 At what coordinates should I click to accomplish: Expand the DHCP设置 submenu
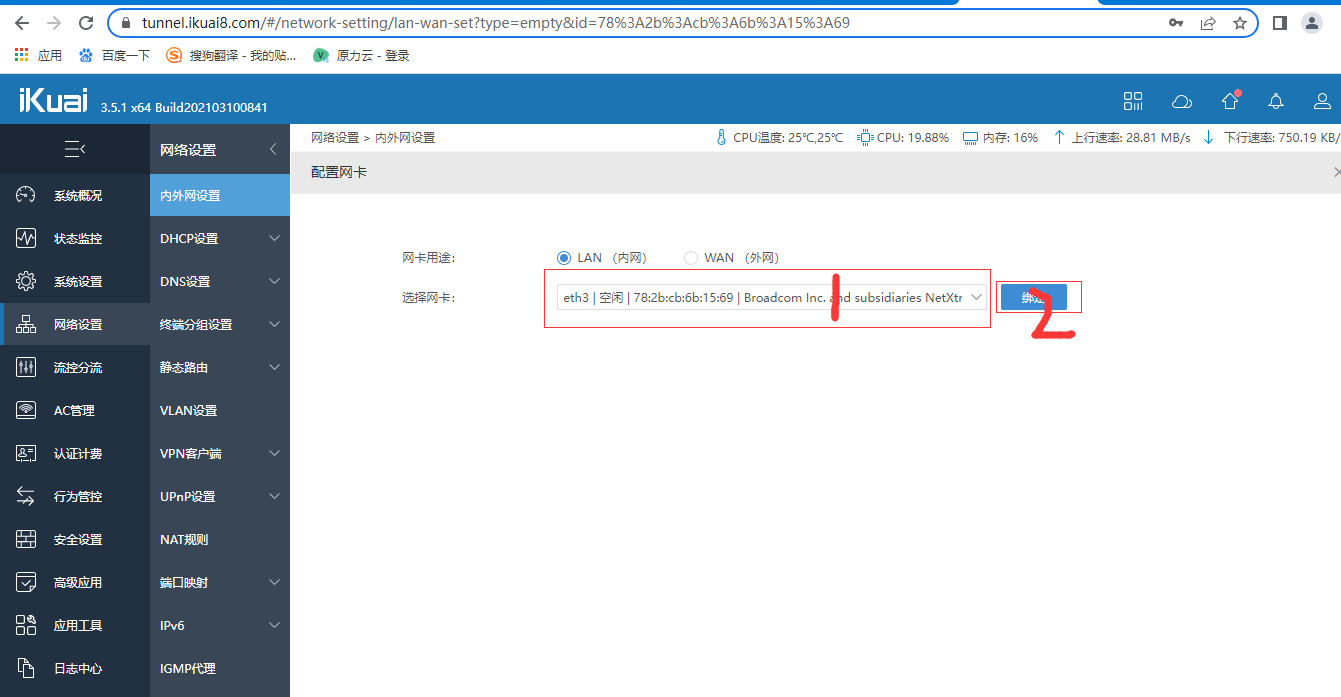coord(220,238)
